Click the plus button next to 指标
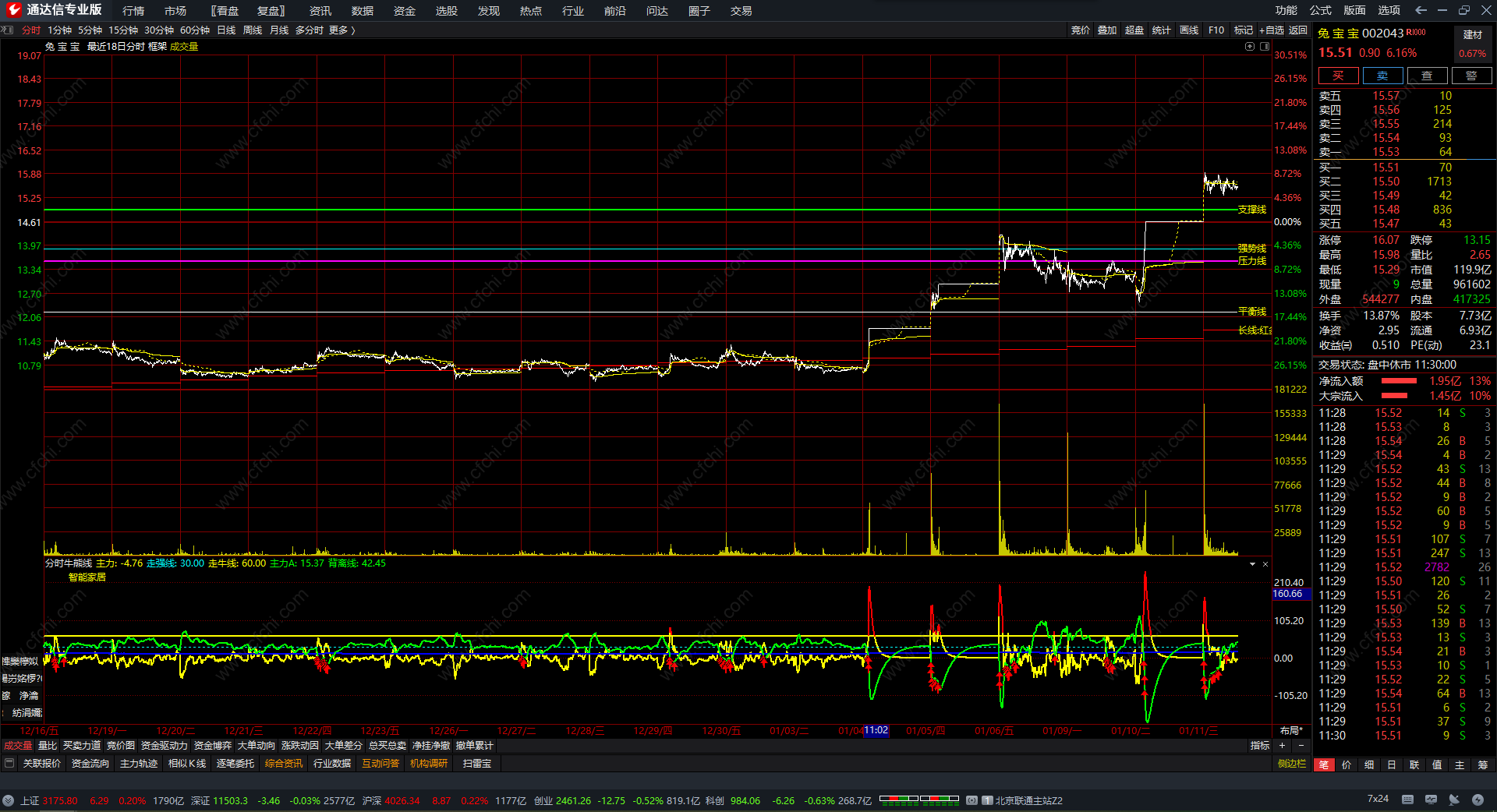The image size is (1497, 812). [1282, 746]
